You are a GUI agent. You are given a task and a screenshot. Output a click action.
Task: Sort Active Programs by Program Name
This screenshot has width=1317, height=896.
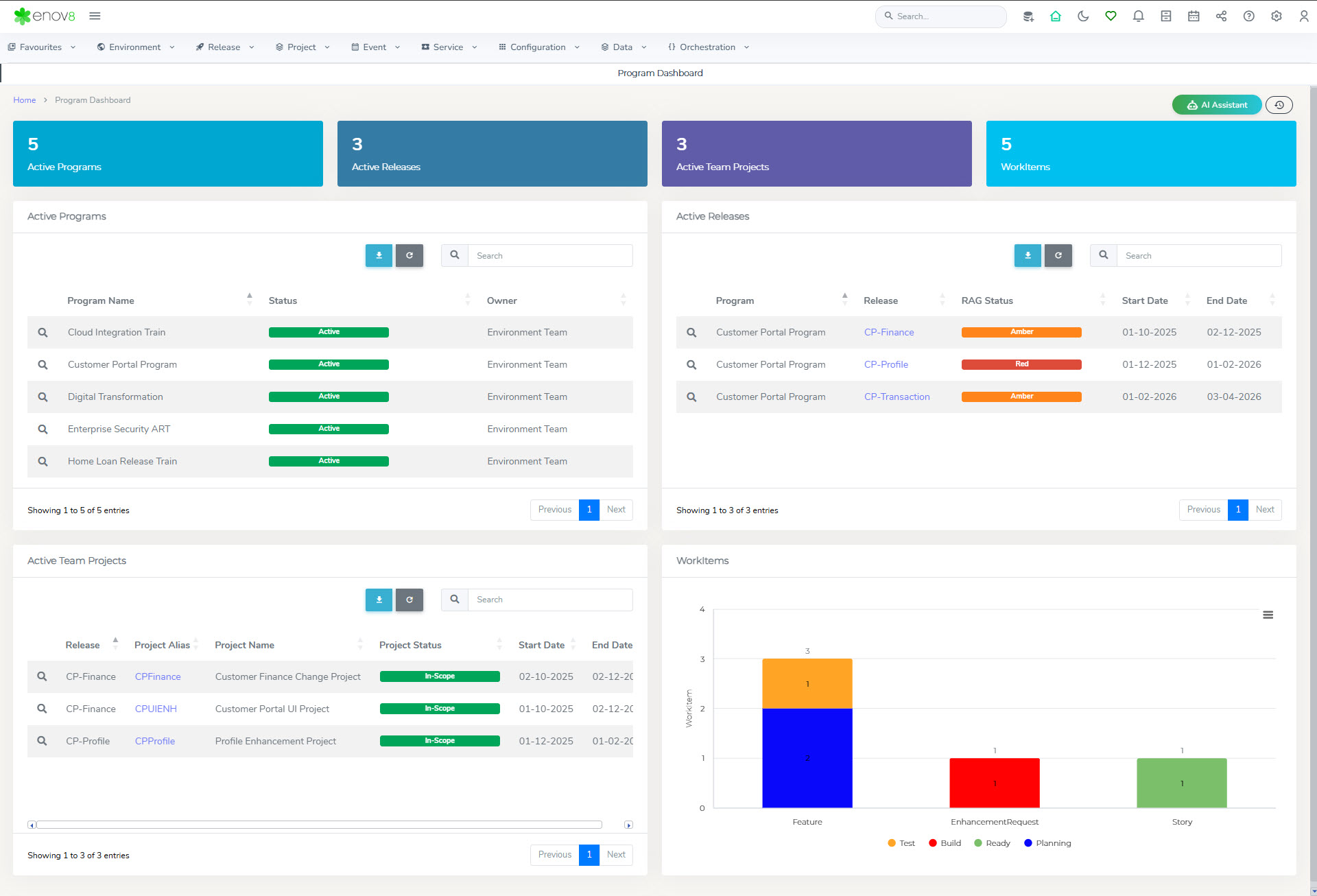coord(101,300)
